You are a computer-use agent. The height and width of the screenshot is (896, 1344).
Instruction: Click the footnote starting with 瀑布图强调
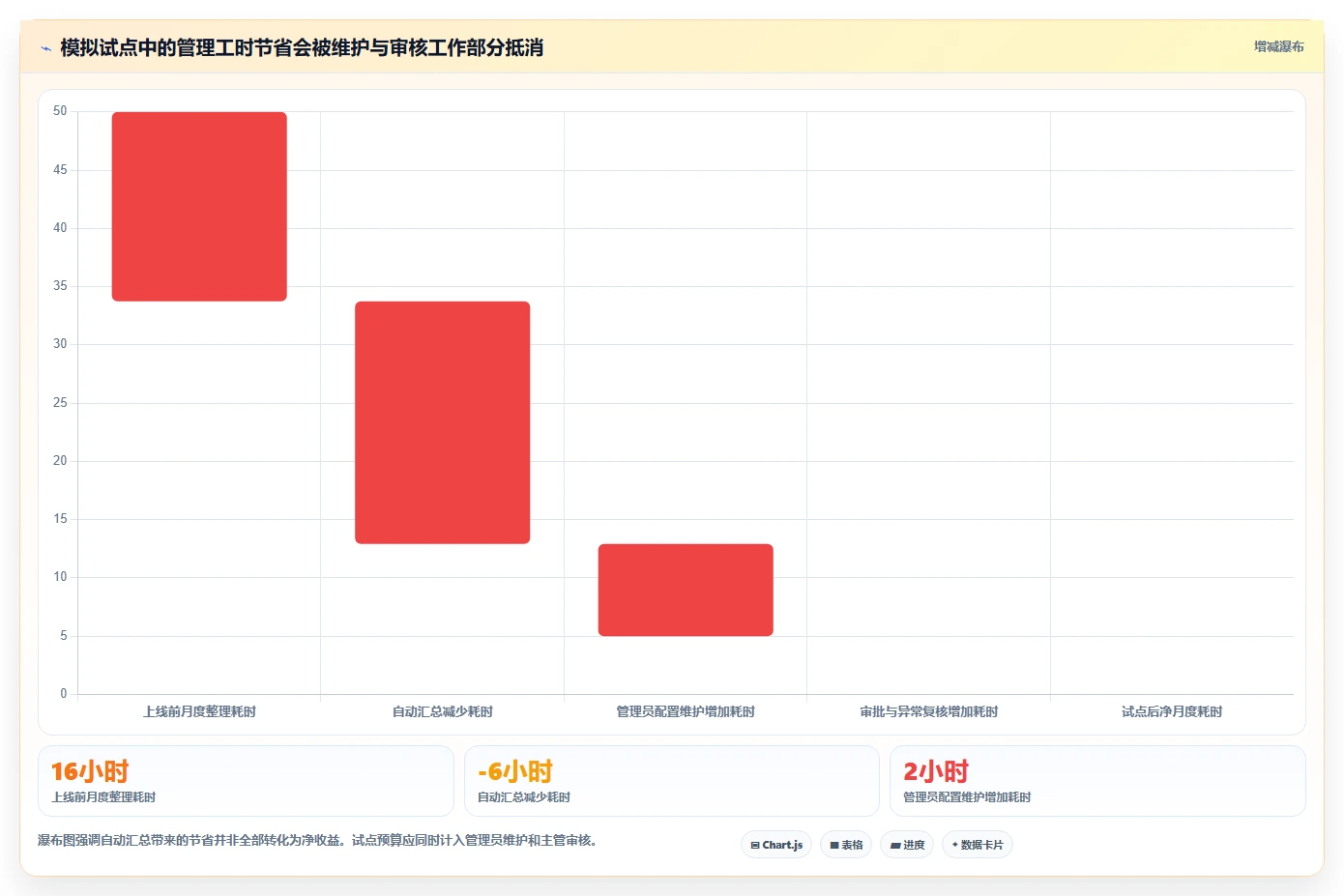click(x=317, y=840)
